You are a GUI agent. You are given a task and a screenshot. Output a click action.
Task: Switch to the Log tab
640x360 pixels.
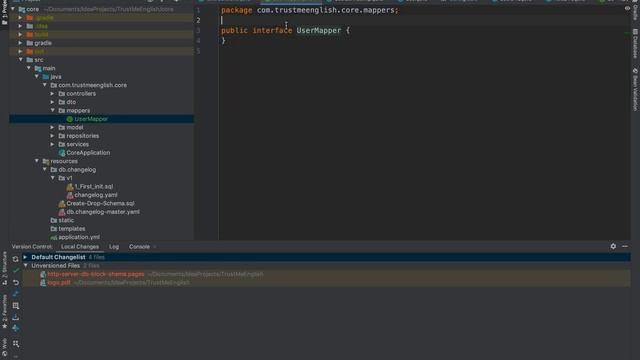114,247
